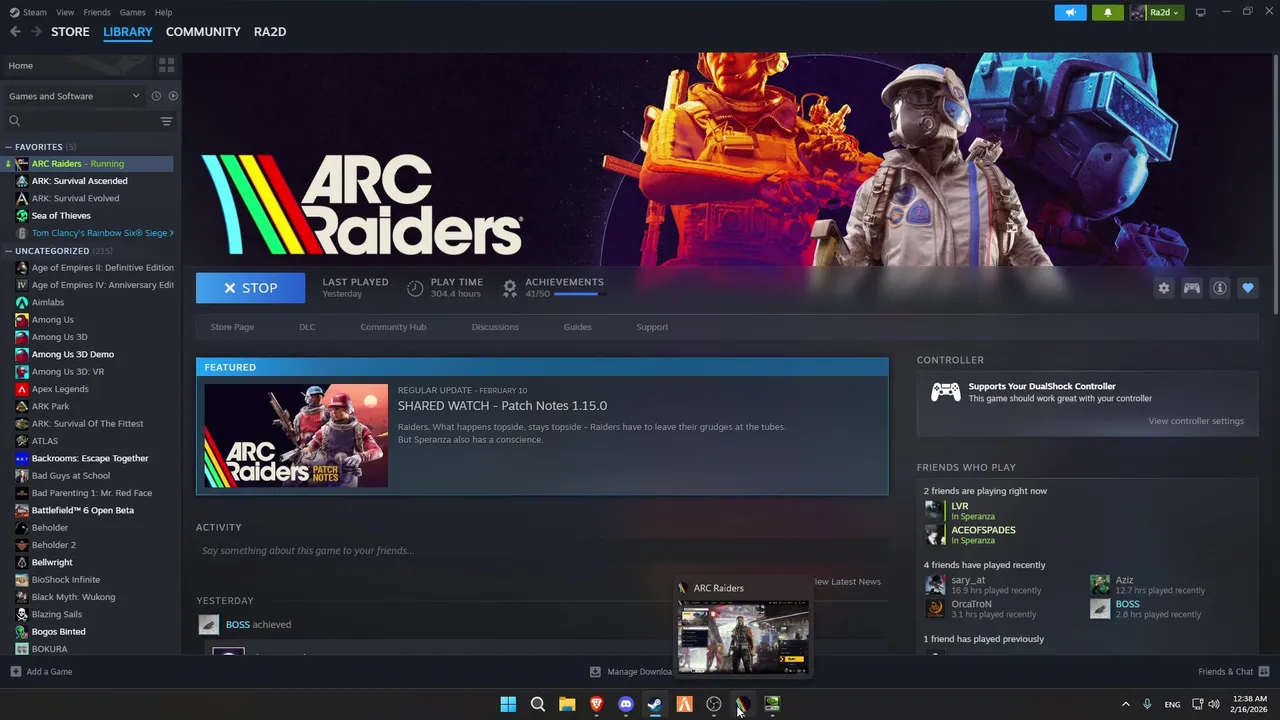Image resolution: width=1280 pixels, height=720 pixels.
Task: Toggle ARC Raiders favorite heart
Action: 1248,288
